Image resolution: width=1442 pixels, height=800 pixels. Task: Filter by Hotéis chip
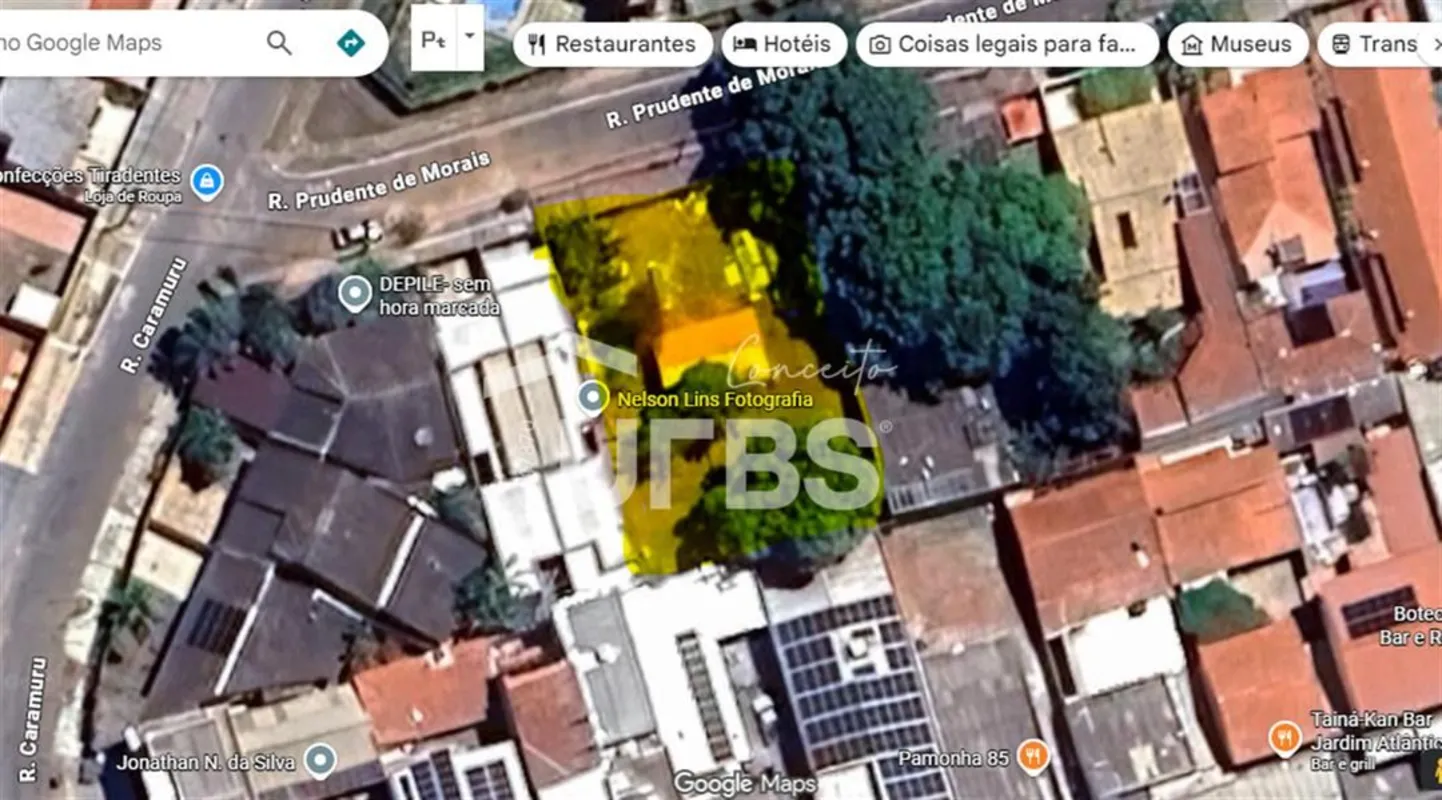784,44
